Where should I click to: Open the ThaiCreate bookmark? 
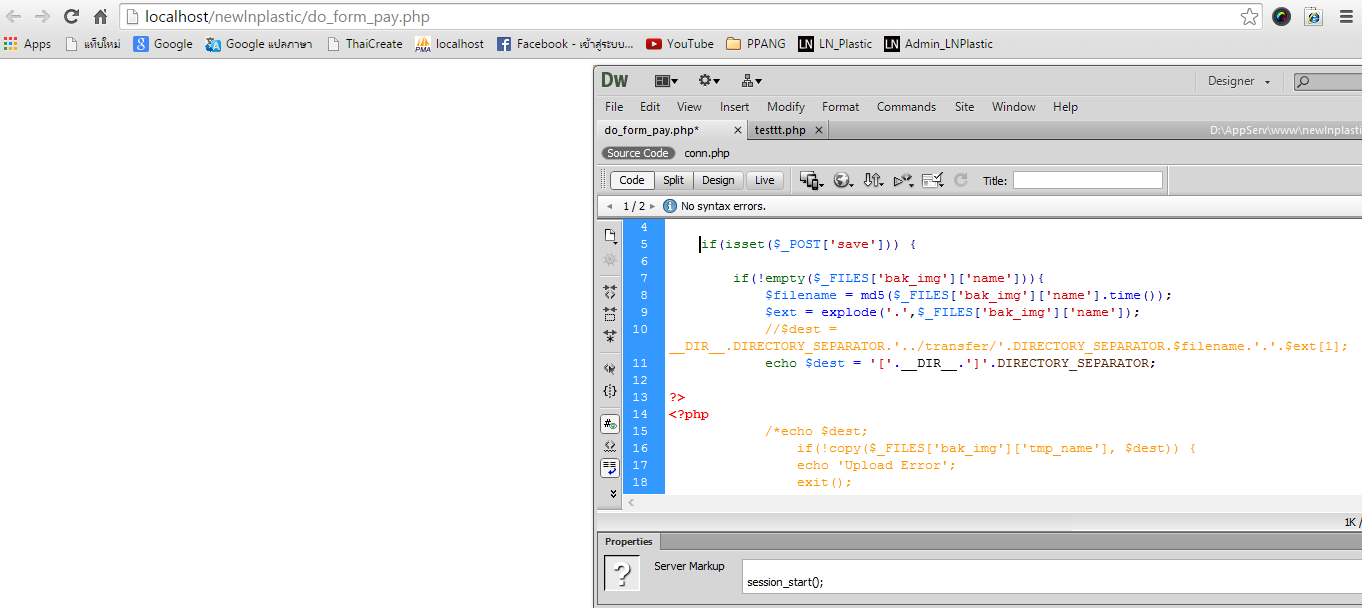click(365, 44)
